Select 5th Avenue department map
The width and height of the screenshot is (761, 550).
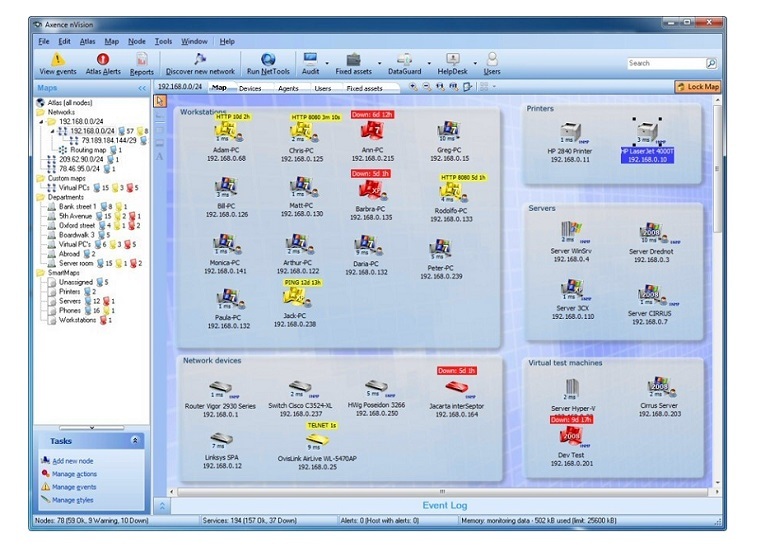[75, 216]
